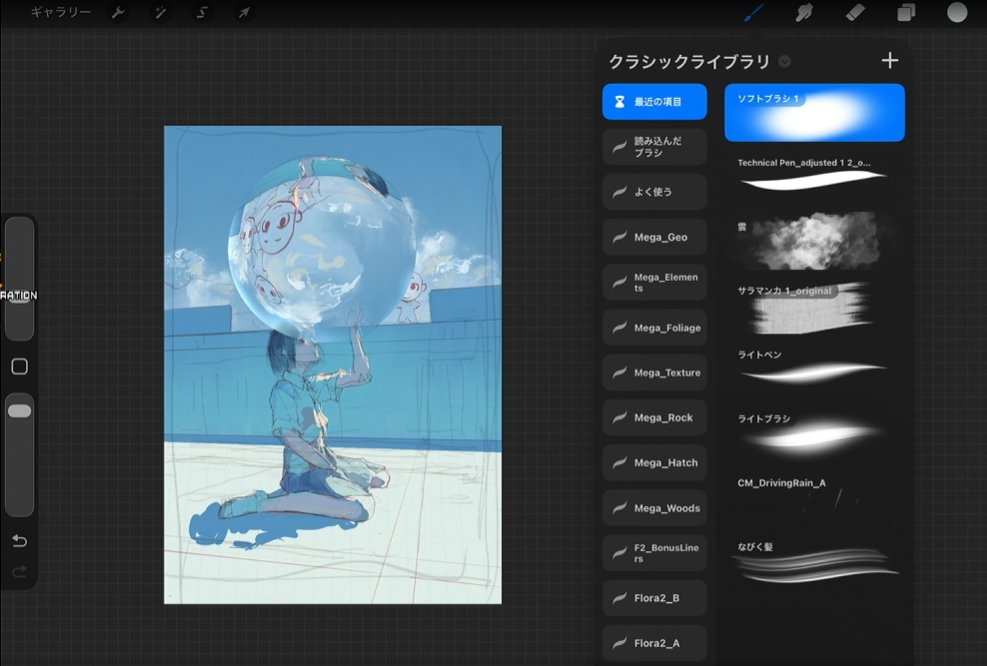Click the brush opacity slider handle
The width and height of the screenshot is (987, 666).
pyautogui.click(x=20, y=411)
